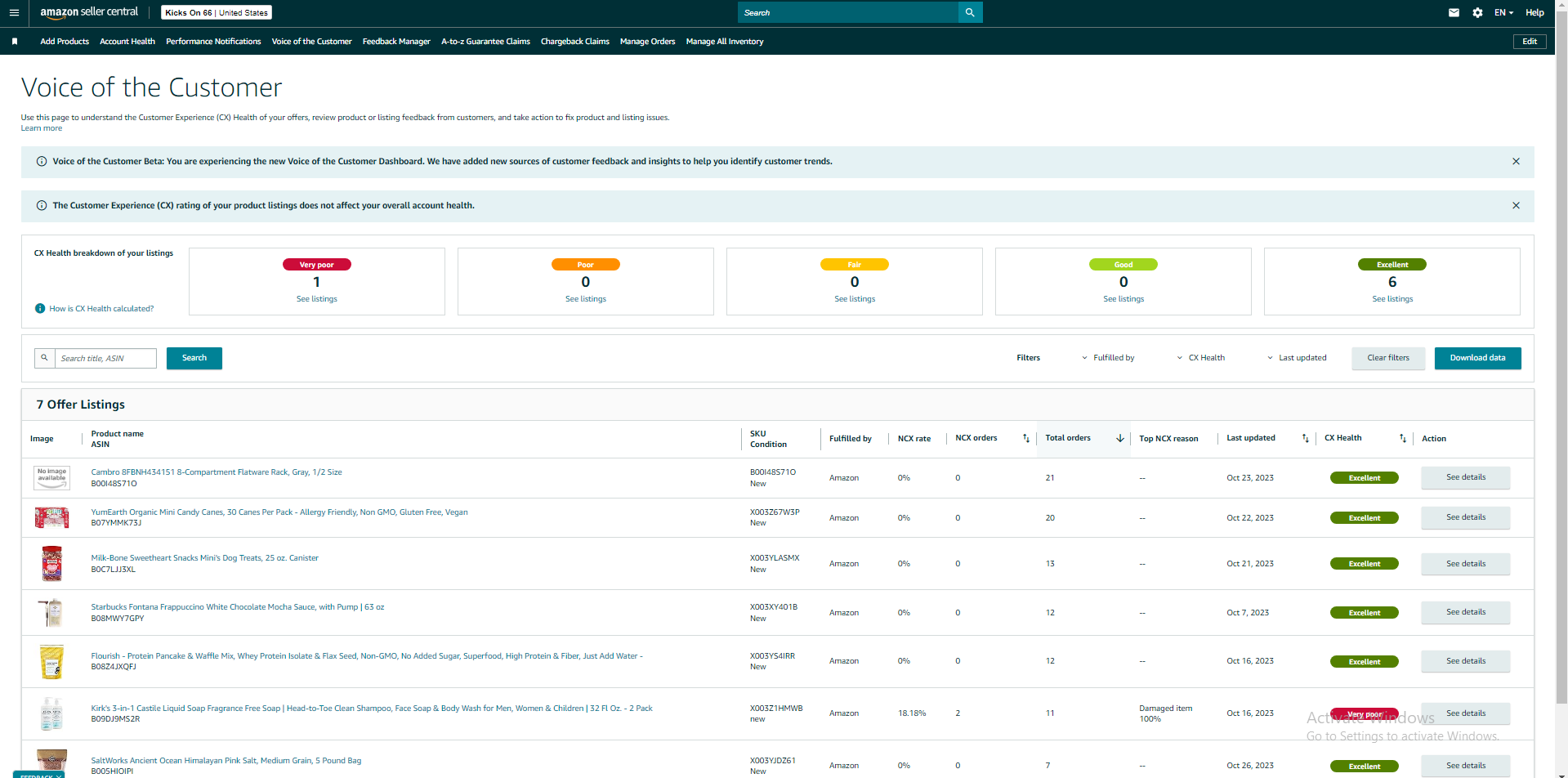1568x778 pixels.
Task: Open Voice of the Customer nav item
Action: tap(311, 42)
